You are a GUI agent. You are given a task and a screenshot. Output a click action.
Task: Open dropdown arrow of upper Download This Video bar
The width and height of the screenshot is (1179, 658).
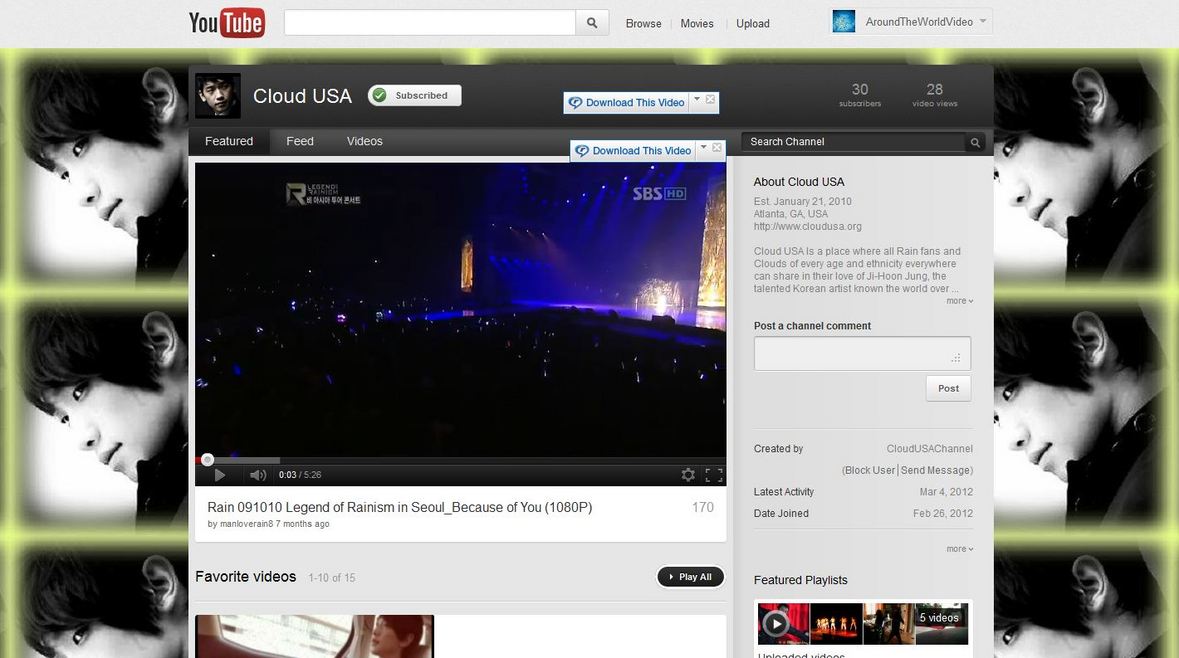pyautogui.click(x=697, y=99)
